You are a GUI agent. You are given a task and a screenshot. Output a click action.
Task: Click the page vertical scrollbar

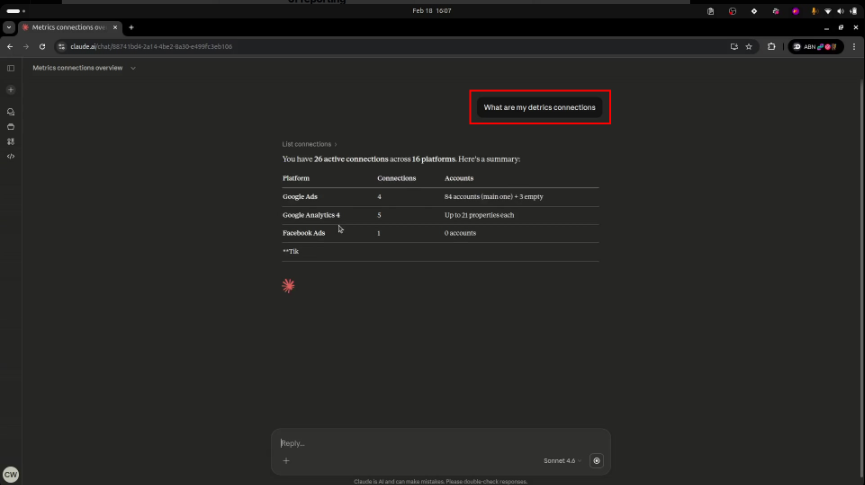click(x=861, y=276)
